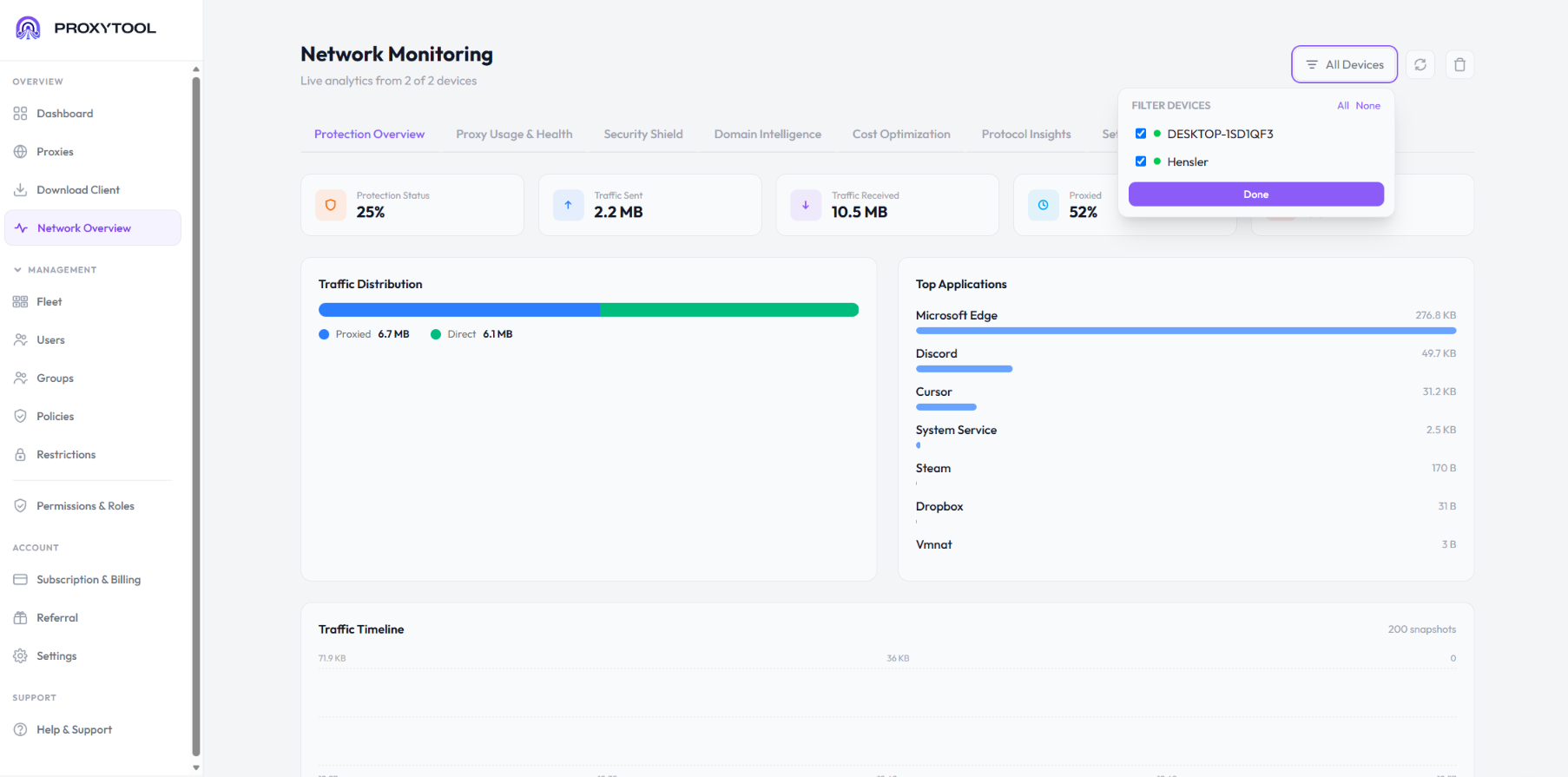
Task: Click the refresh icon beside All Devices
Action: click(x=1420, y=64)
